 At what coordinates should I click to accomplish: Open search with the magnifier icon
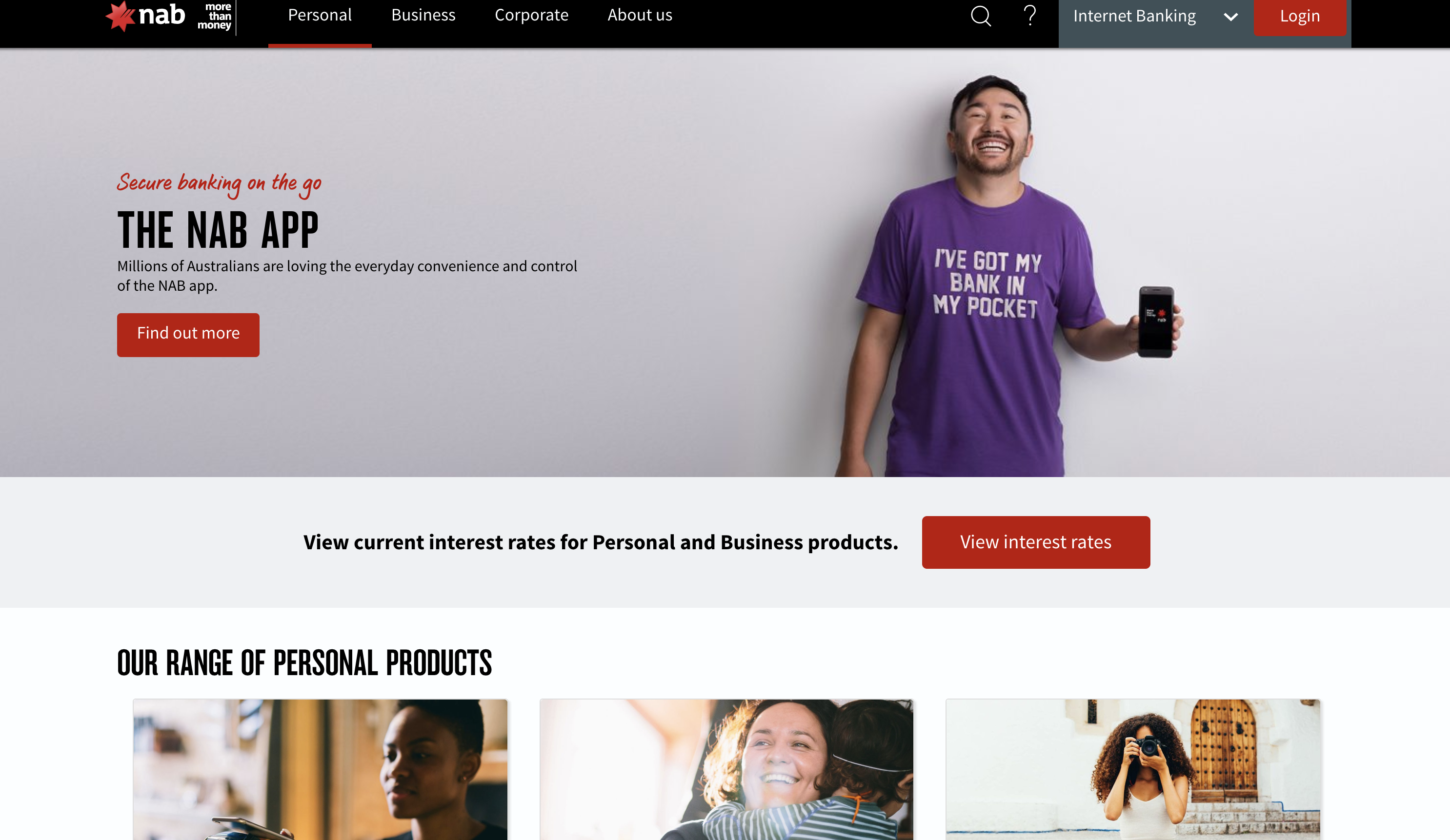[x=981, y=16]
